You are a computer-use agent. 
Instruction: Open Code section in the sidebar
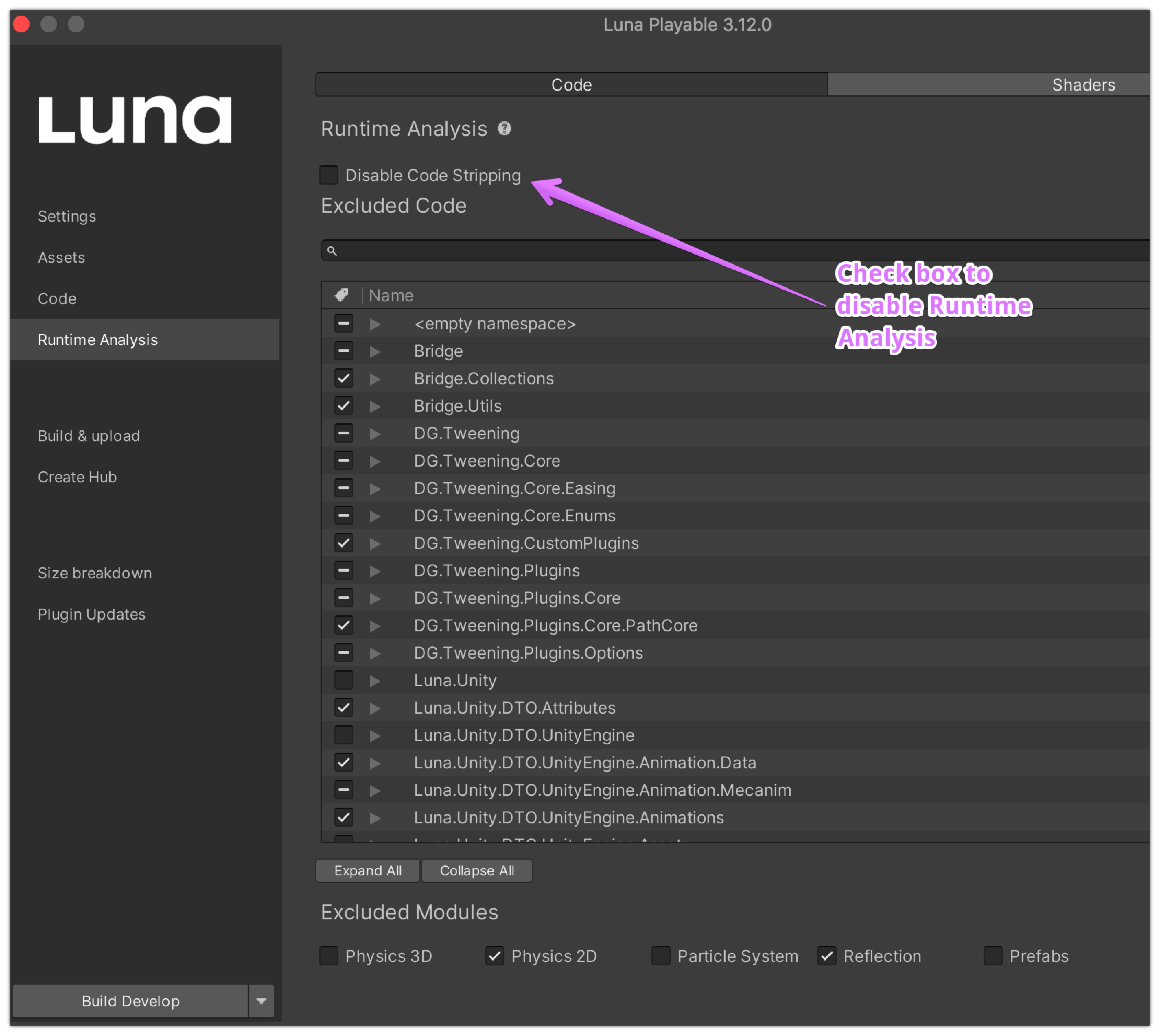[57, 298]
